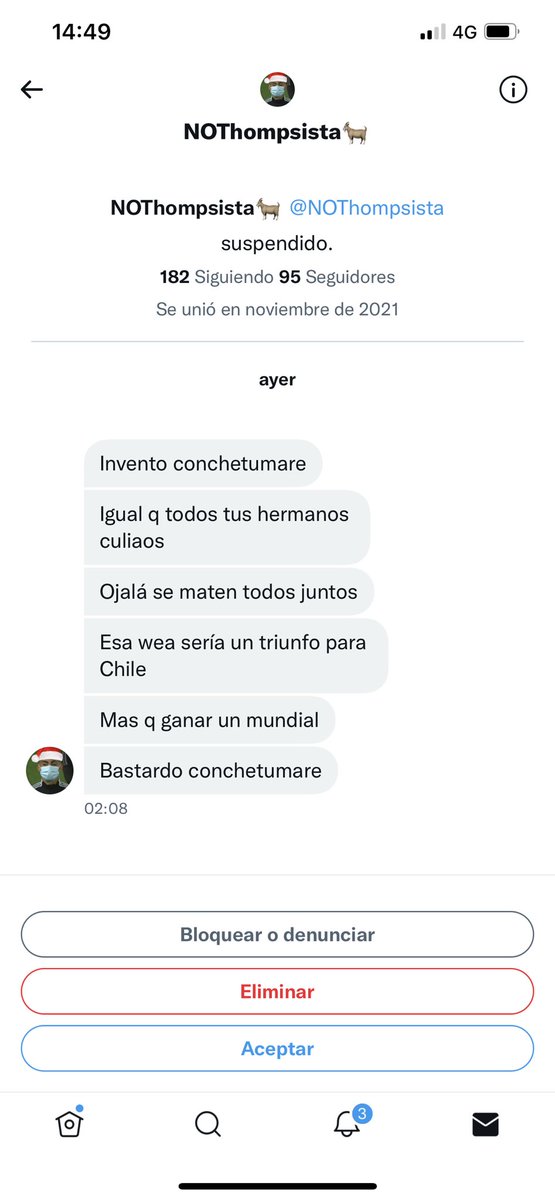The height and width of the screenshot is (1200, 555).
Task: Tap the sender avatar beside last message
Action: pos(49,770)
